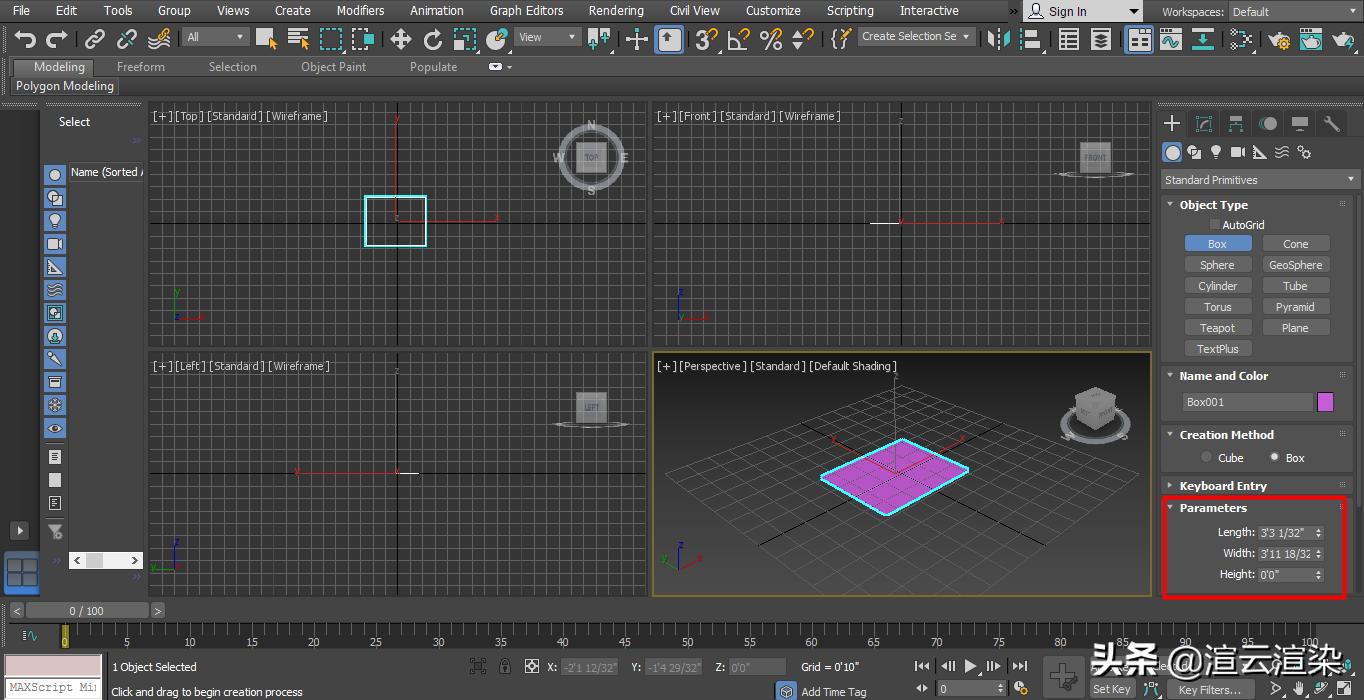Collapse the Parameters rollout
Image resolution: width=1364 pixels, height=700 pixels.
point(1212,507)
